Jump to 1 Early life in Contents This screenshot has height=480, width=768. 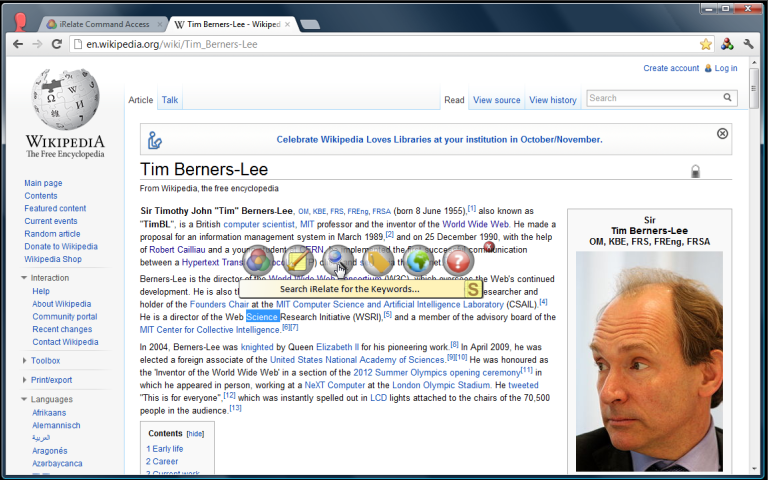[x=165, y=449]
